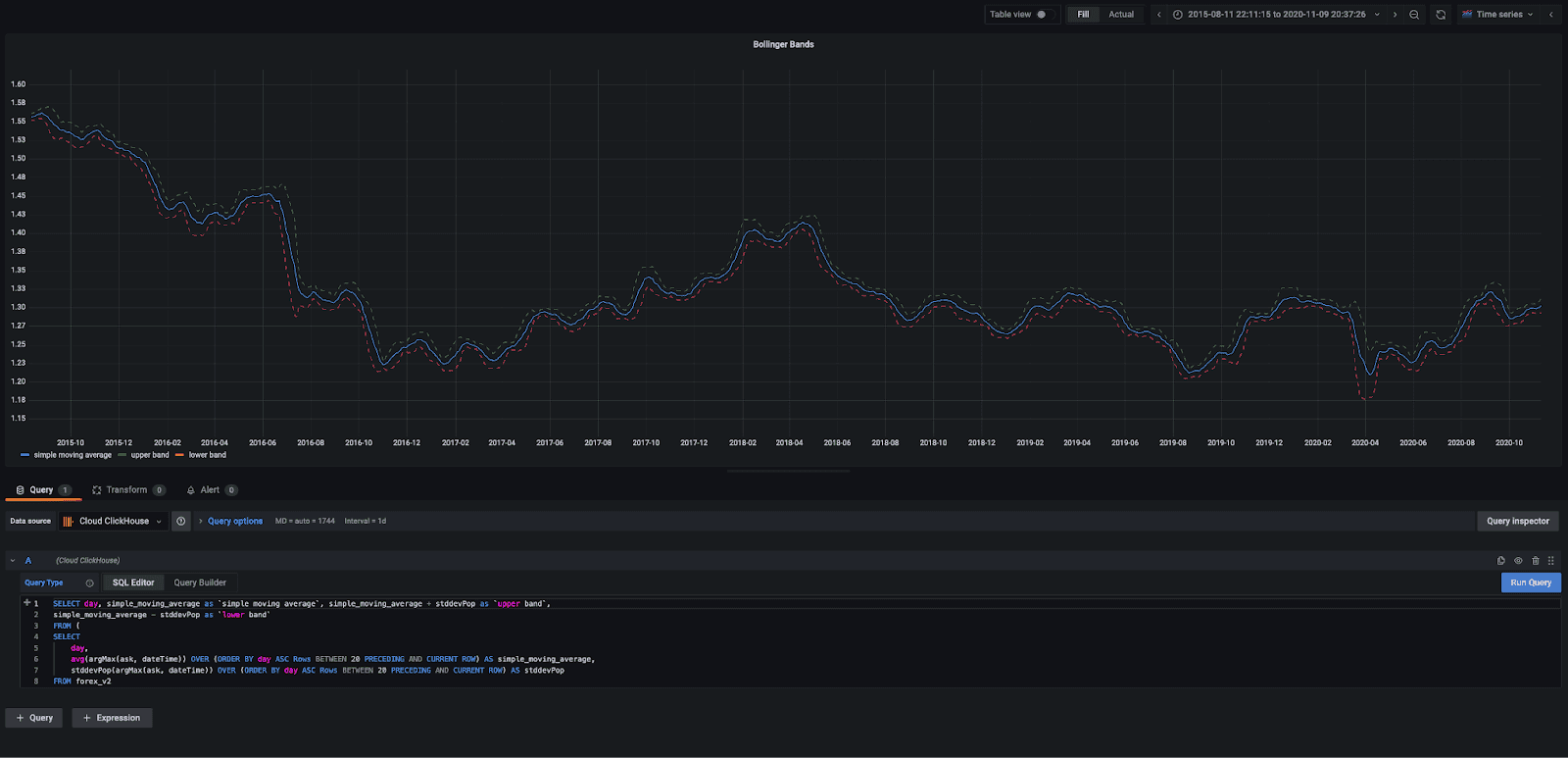Click the query drag handle icon
Image resolution: width=1568 pixels, height=758 pixels.
(1551, 561)
